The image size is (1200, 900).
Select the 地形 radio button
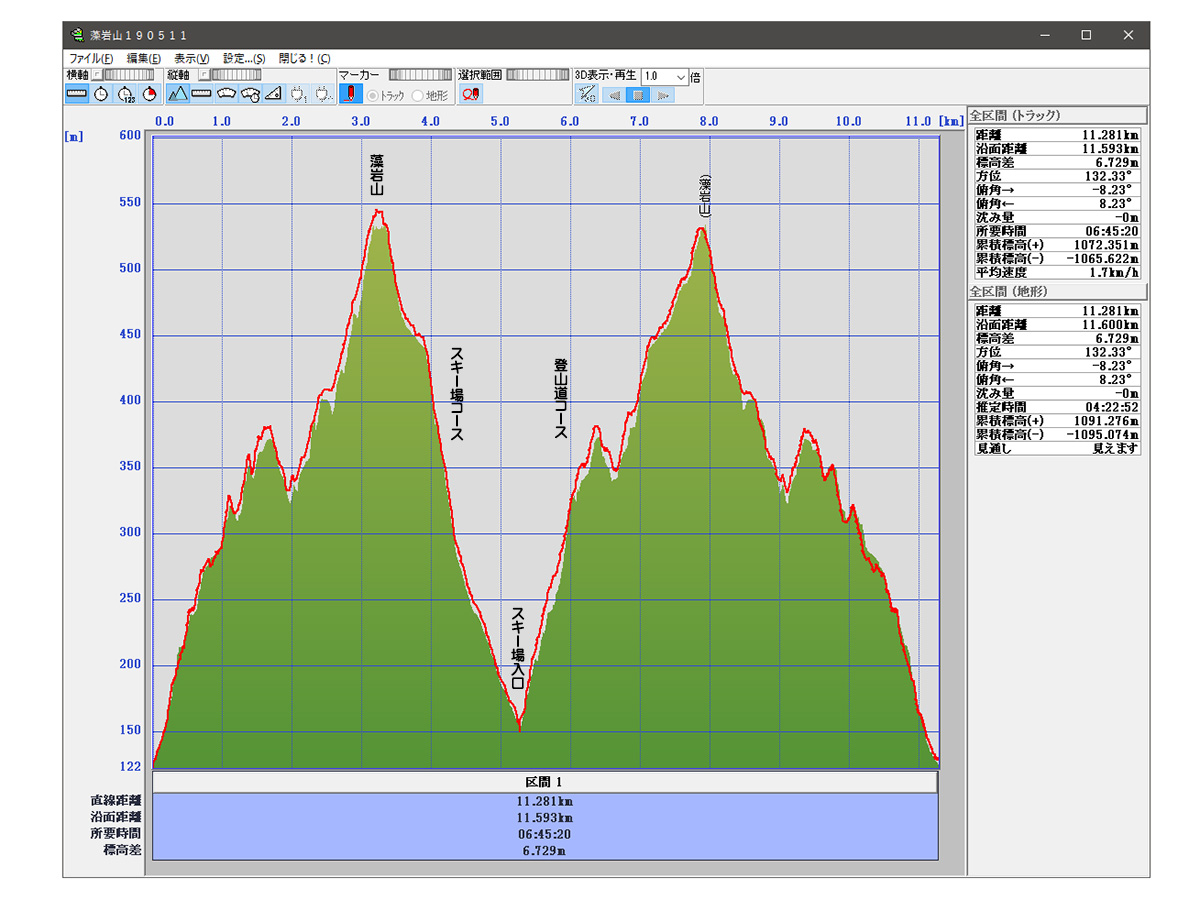coord(418,96)
